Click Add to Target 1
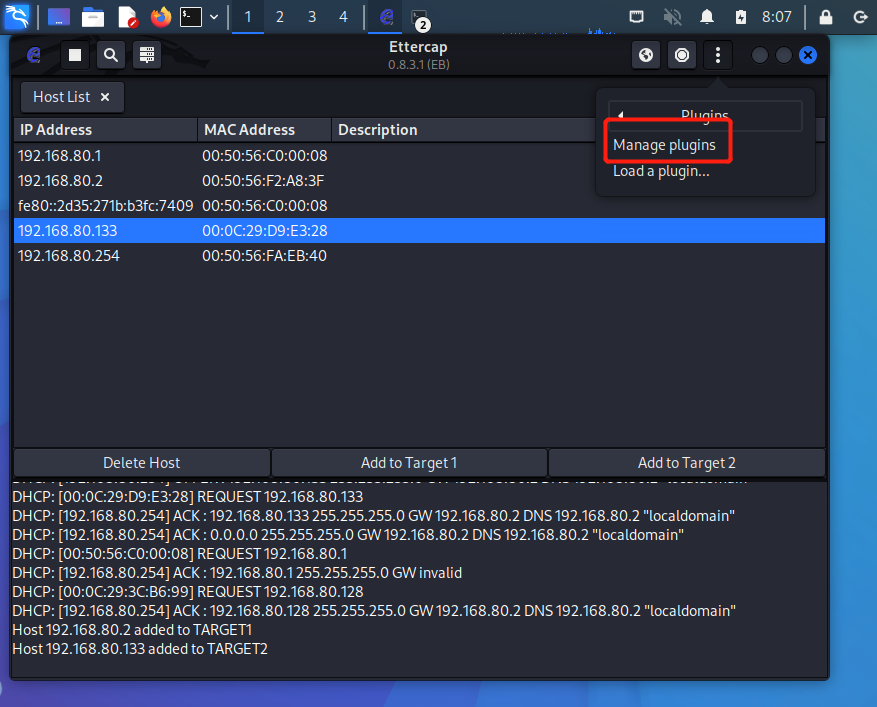 [409, 463]
